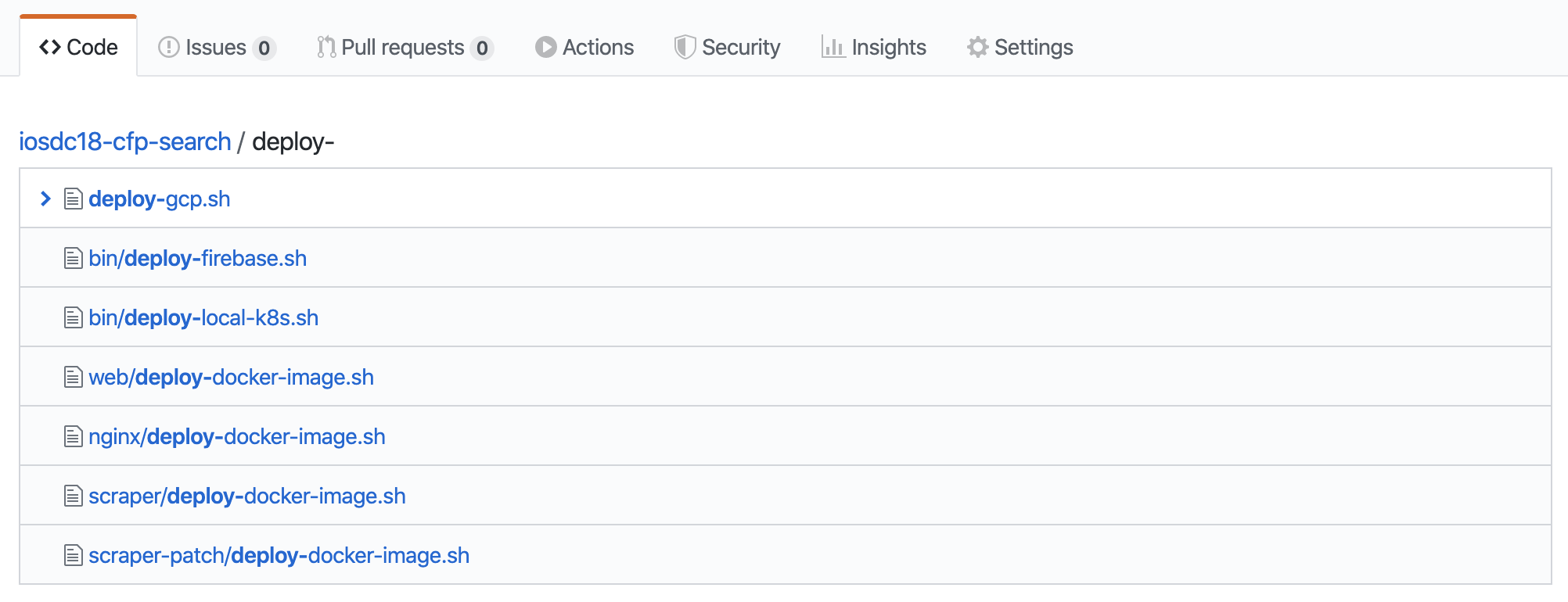Click the Settings gear icon

coord(977,48)
